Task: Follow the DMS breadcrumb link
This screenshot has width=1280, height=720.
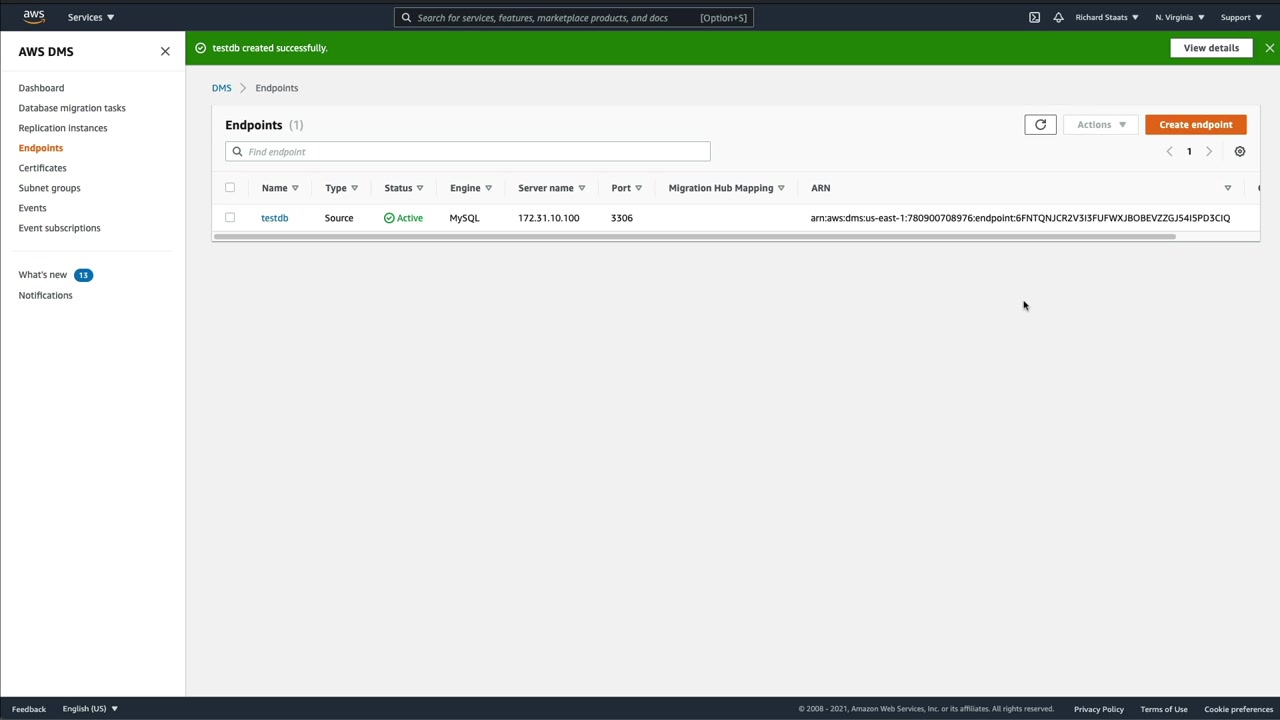Action: point(221,88)
